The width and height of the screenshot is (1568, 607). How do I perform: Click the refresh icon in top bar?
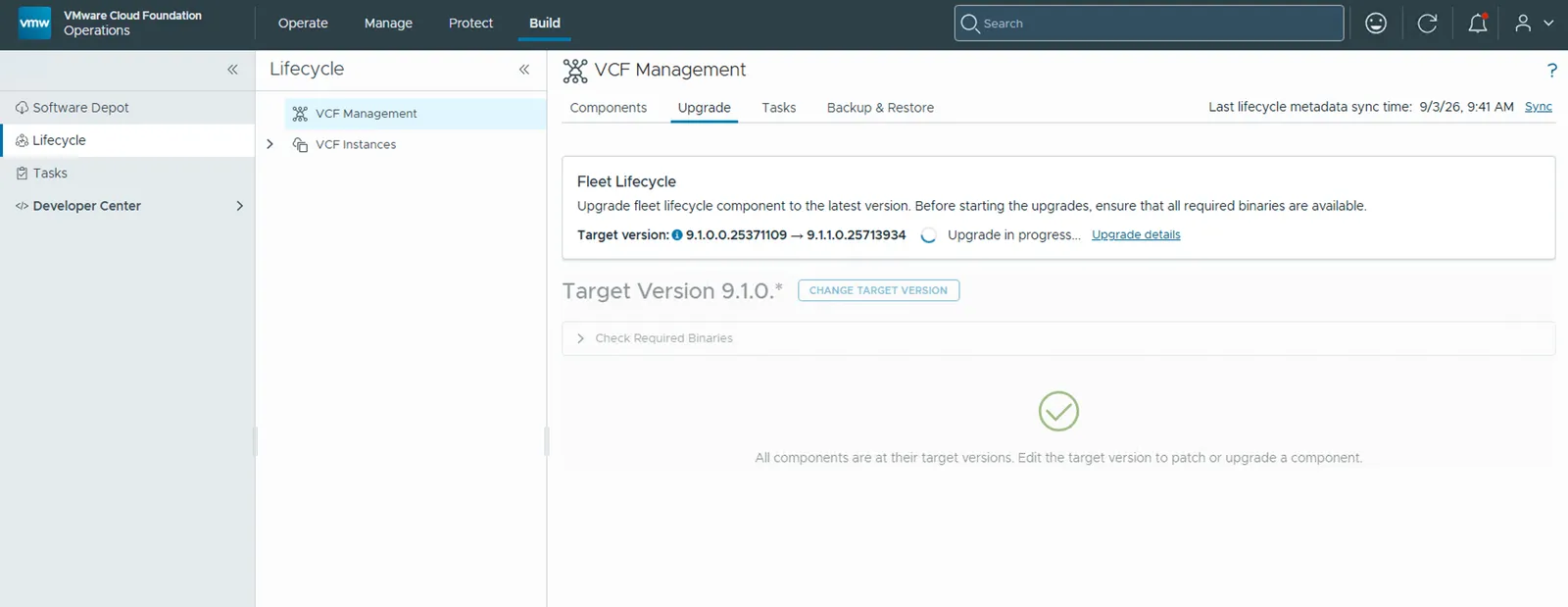1427,23
